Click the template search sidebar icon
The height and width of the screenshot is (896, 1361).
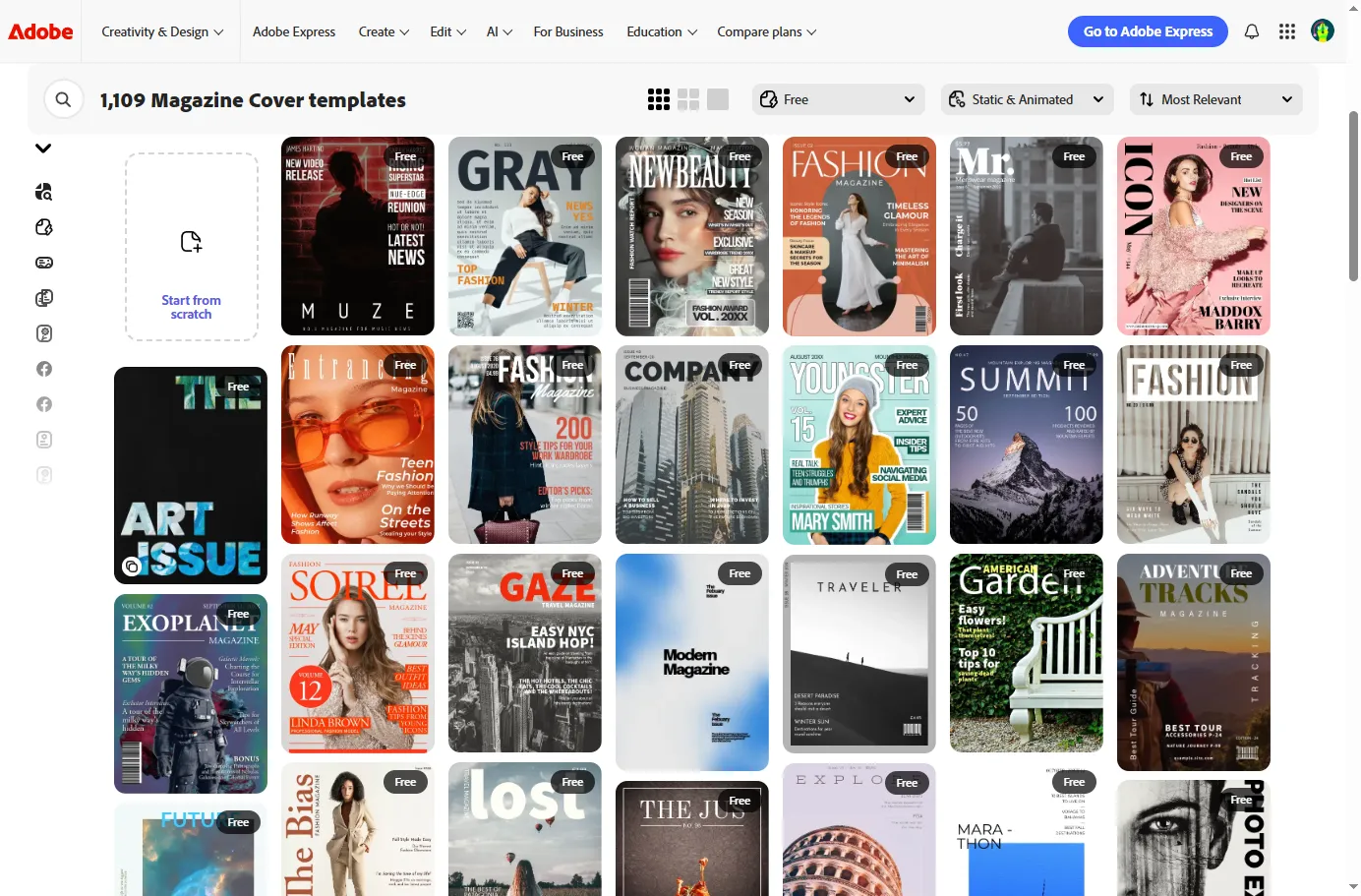(x=43, y=192)
